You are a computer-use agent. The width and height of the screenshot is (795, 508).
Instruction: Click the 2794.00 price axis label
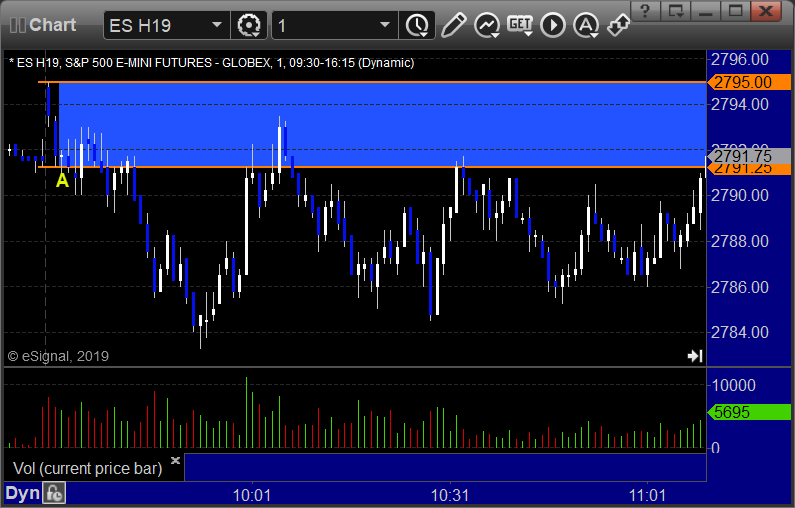click(x=740, y=104)
